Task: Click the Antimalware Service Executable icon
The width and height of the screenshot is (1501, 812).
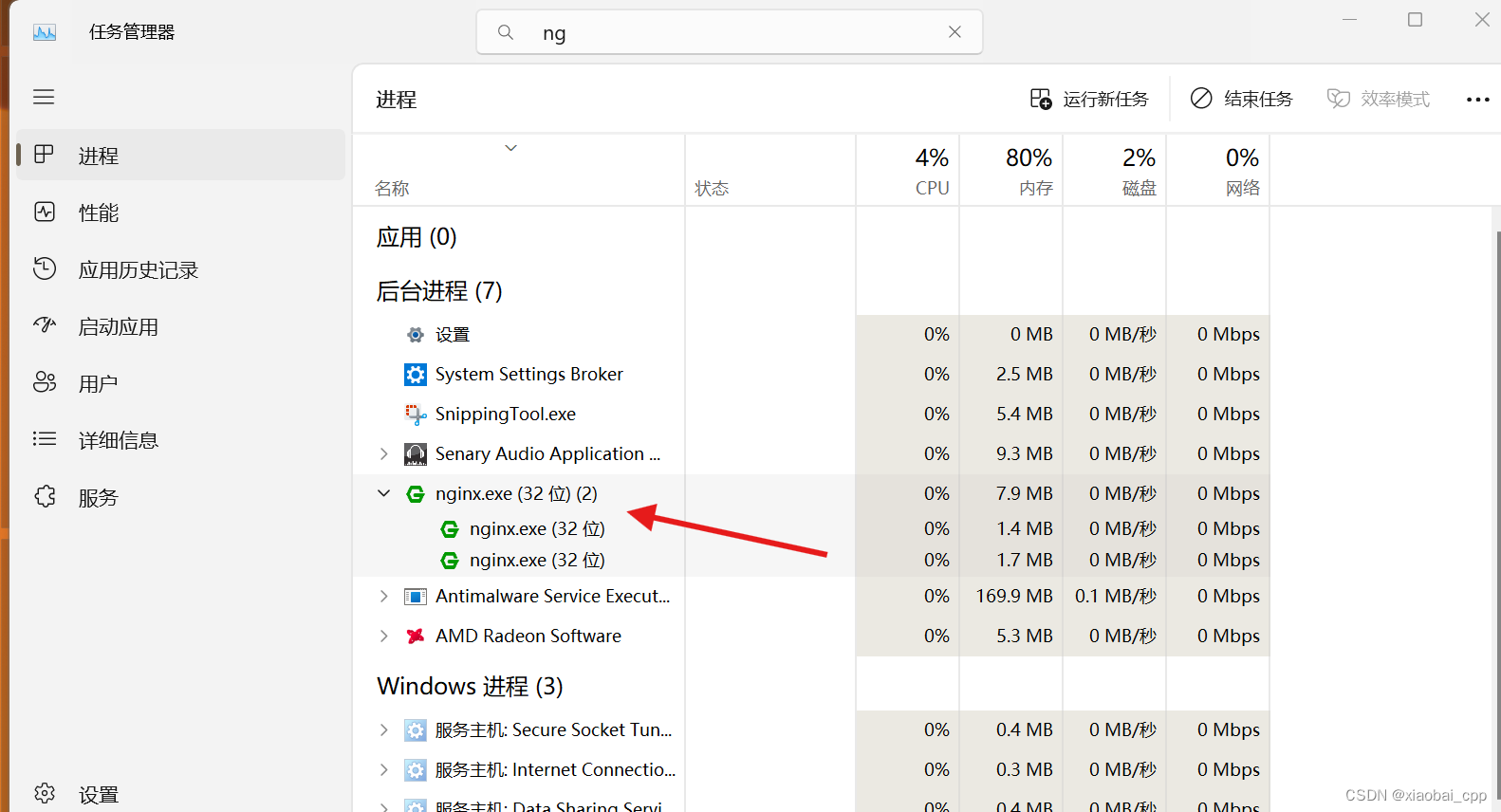Action: [x=416, y=597]
